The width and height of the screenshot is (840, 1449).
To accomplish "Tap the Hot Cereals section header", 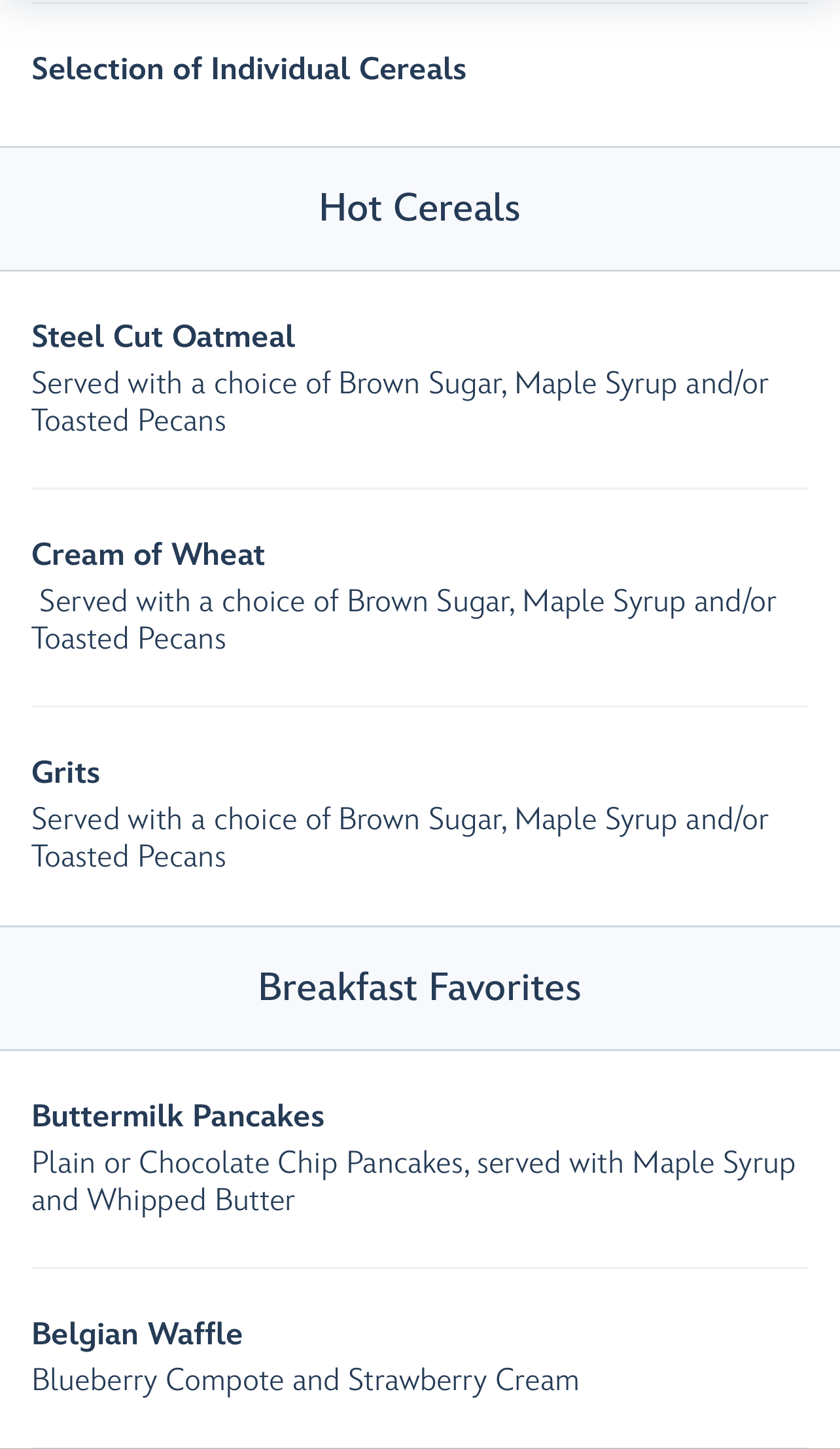I will click(x=420, y=208).
